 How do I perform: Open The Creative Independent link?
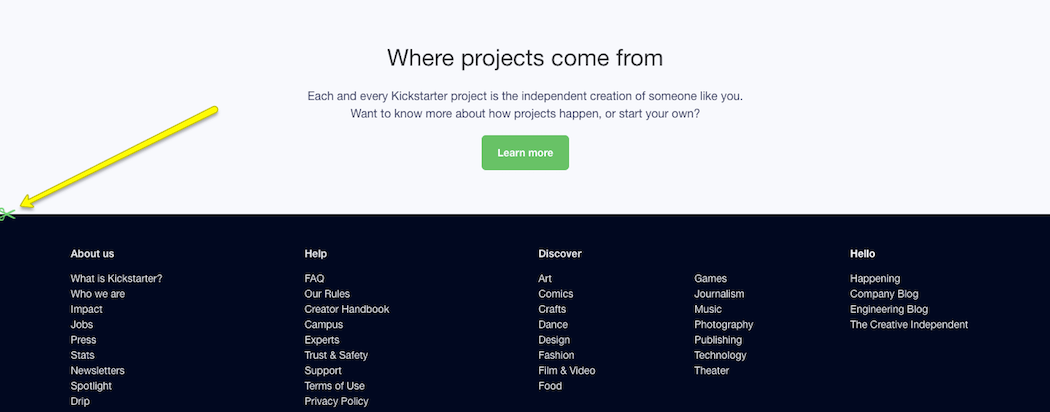[x=909, y=325]
